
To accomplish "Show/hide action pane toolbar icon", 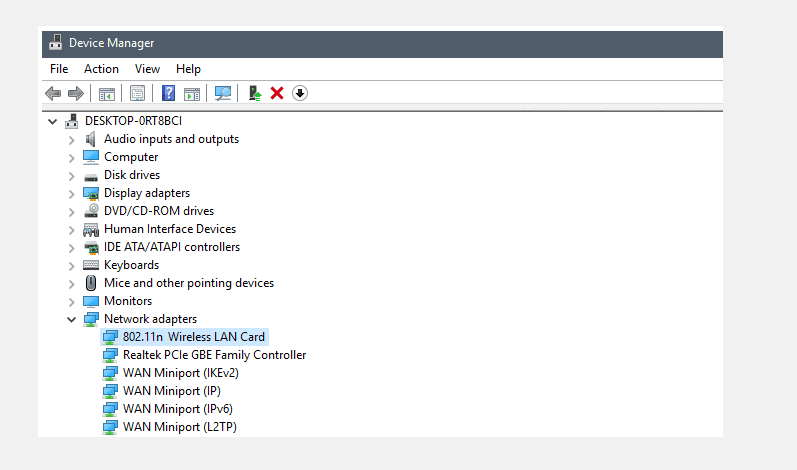I will 192,93.
